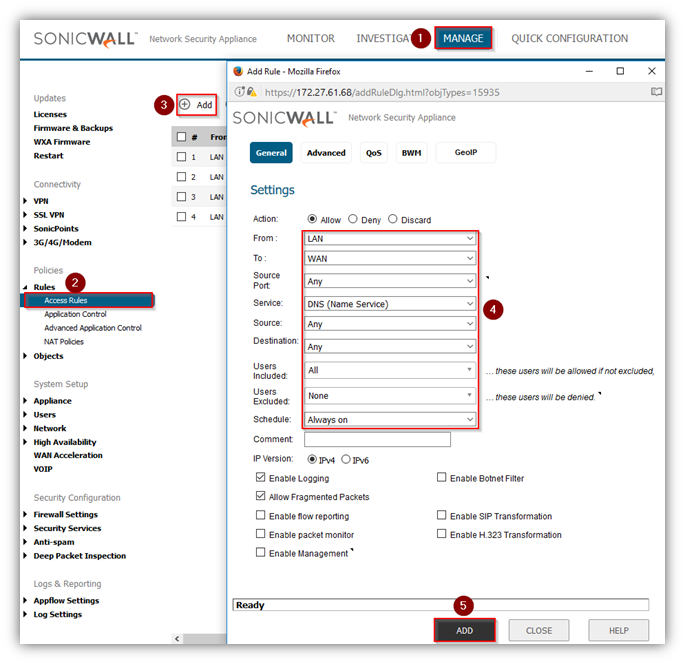The image size is (685, 664).
Task: Open the Users Included dropdown
Action: point(390,370)
